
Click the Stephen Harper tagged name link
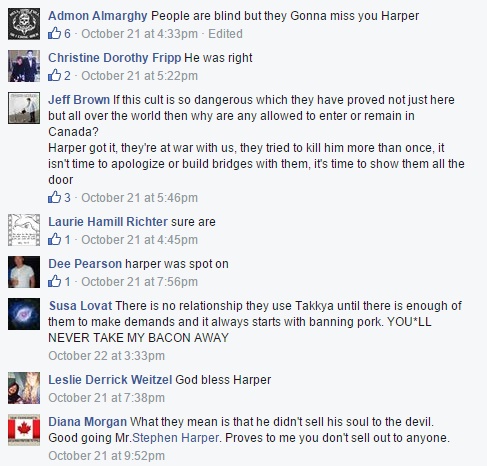coord(176,438)
